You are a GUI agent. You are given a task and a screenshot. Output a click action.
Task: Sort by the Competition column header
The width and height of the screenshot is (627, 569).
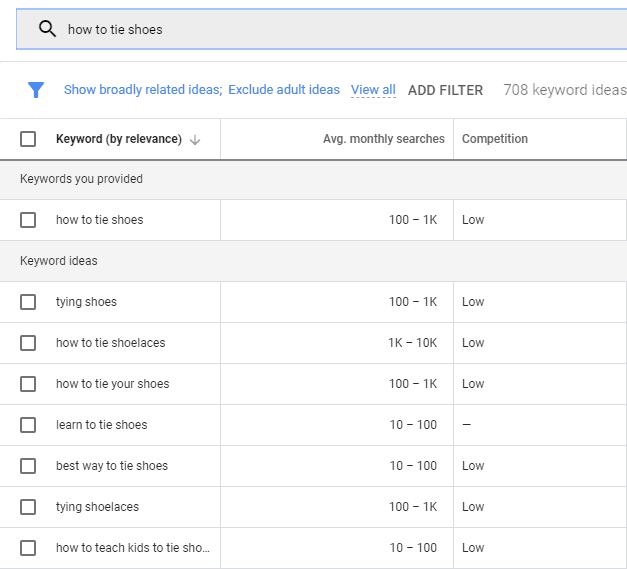click(x=495, y=139)
